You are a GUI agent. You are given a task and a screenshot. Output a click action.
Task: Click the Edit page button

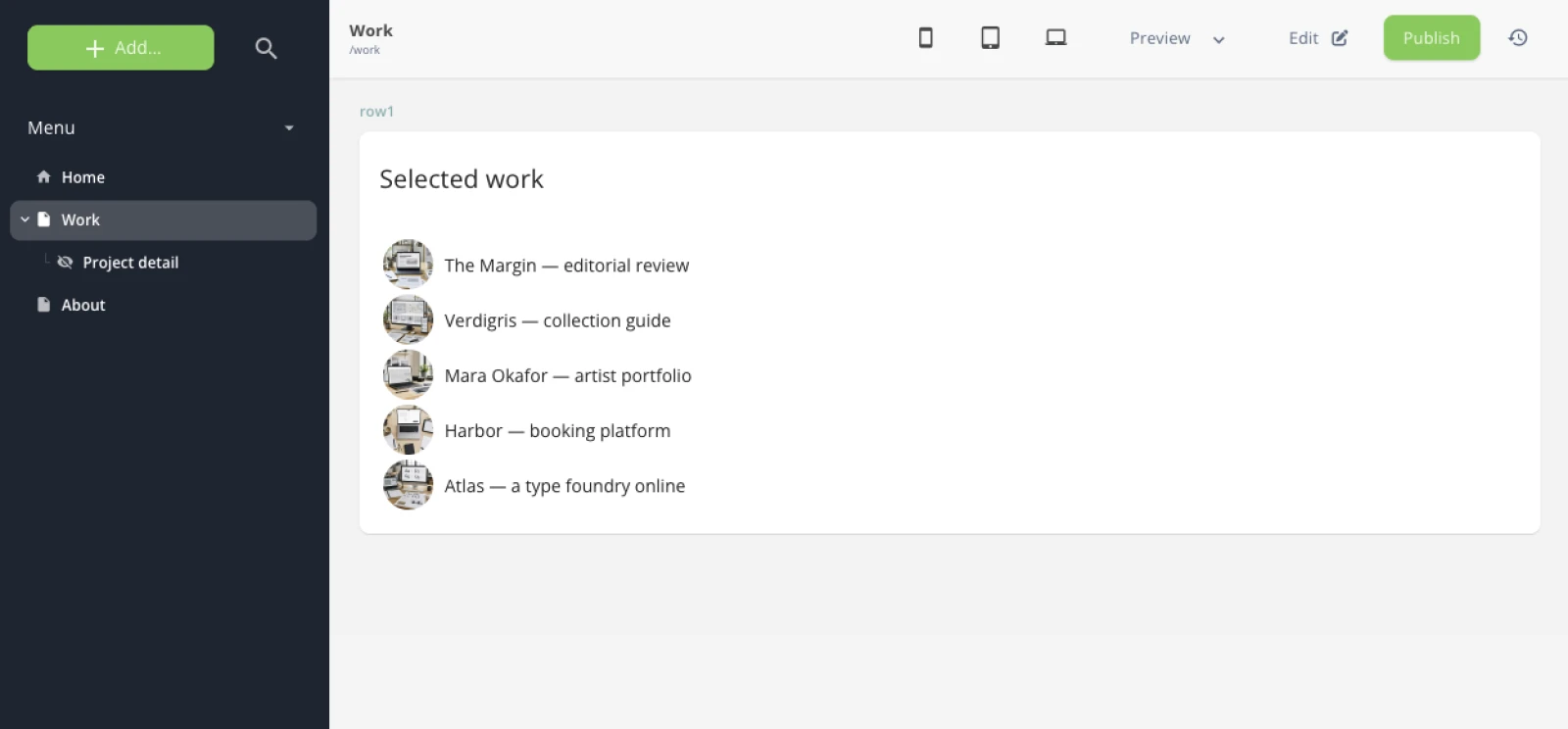coord(1318,38)
